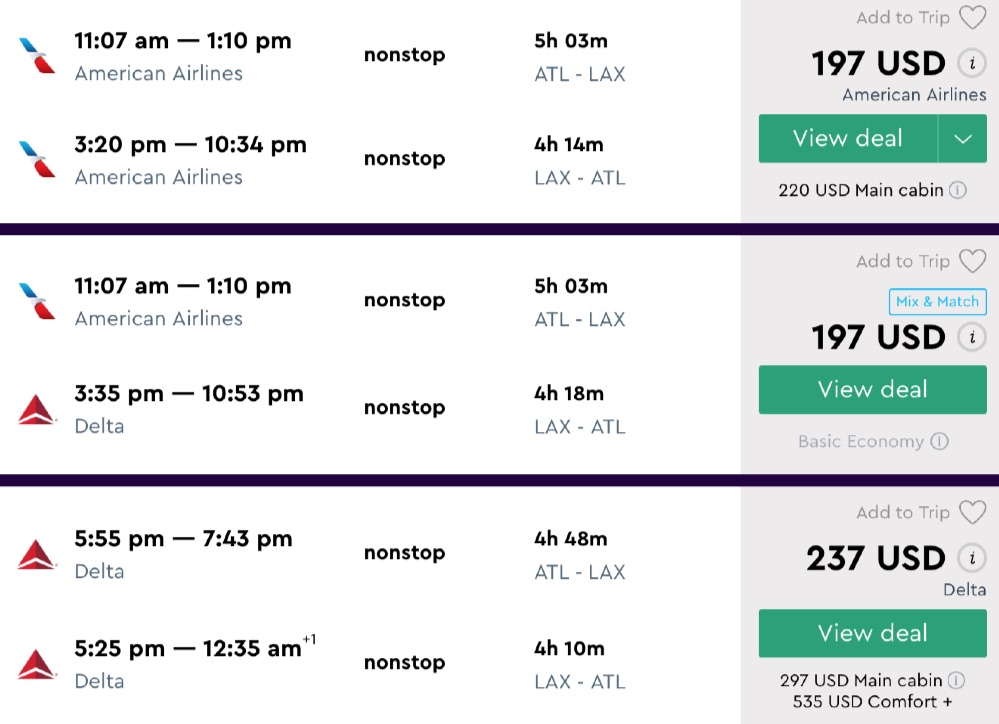View deal for American Airlines 197 USD
This screenshot has height=724, width=999.
tap(848, 139)
